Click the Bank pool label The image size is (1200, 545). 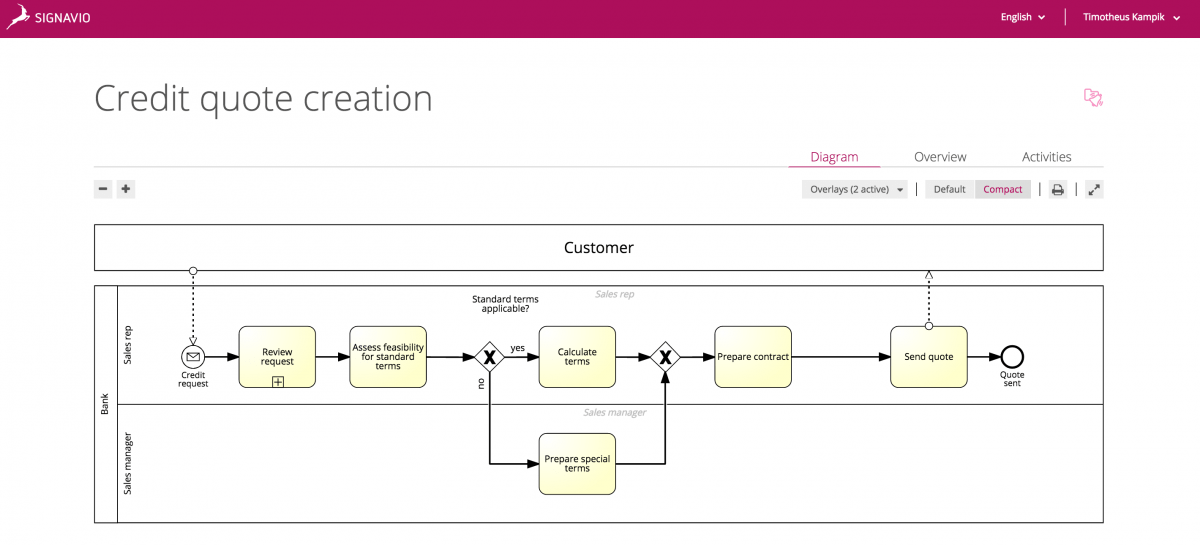point(106,404)
